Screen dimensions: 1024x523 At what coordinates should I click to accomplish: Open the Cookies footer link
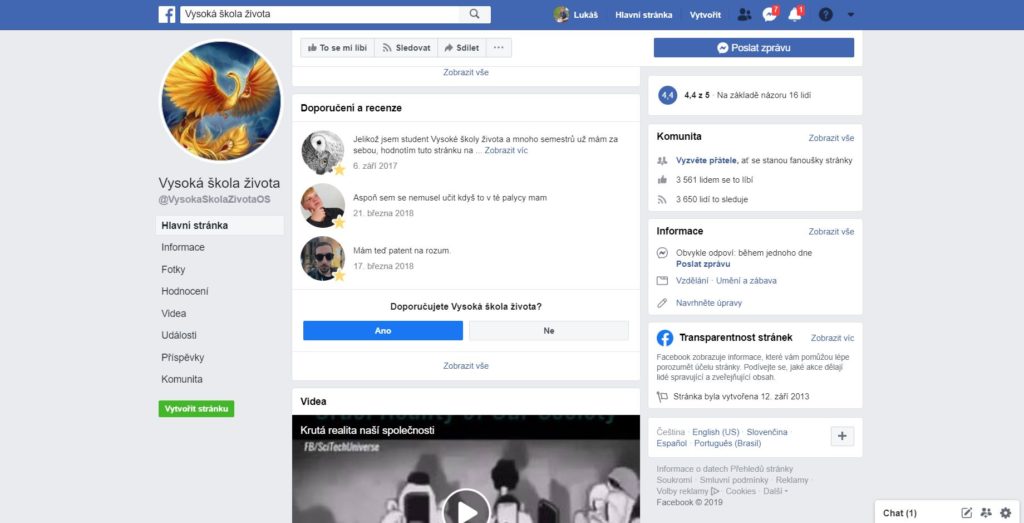[x=741, y=491]
